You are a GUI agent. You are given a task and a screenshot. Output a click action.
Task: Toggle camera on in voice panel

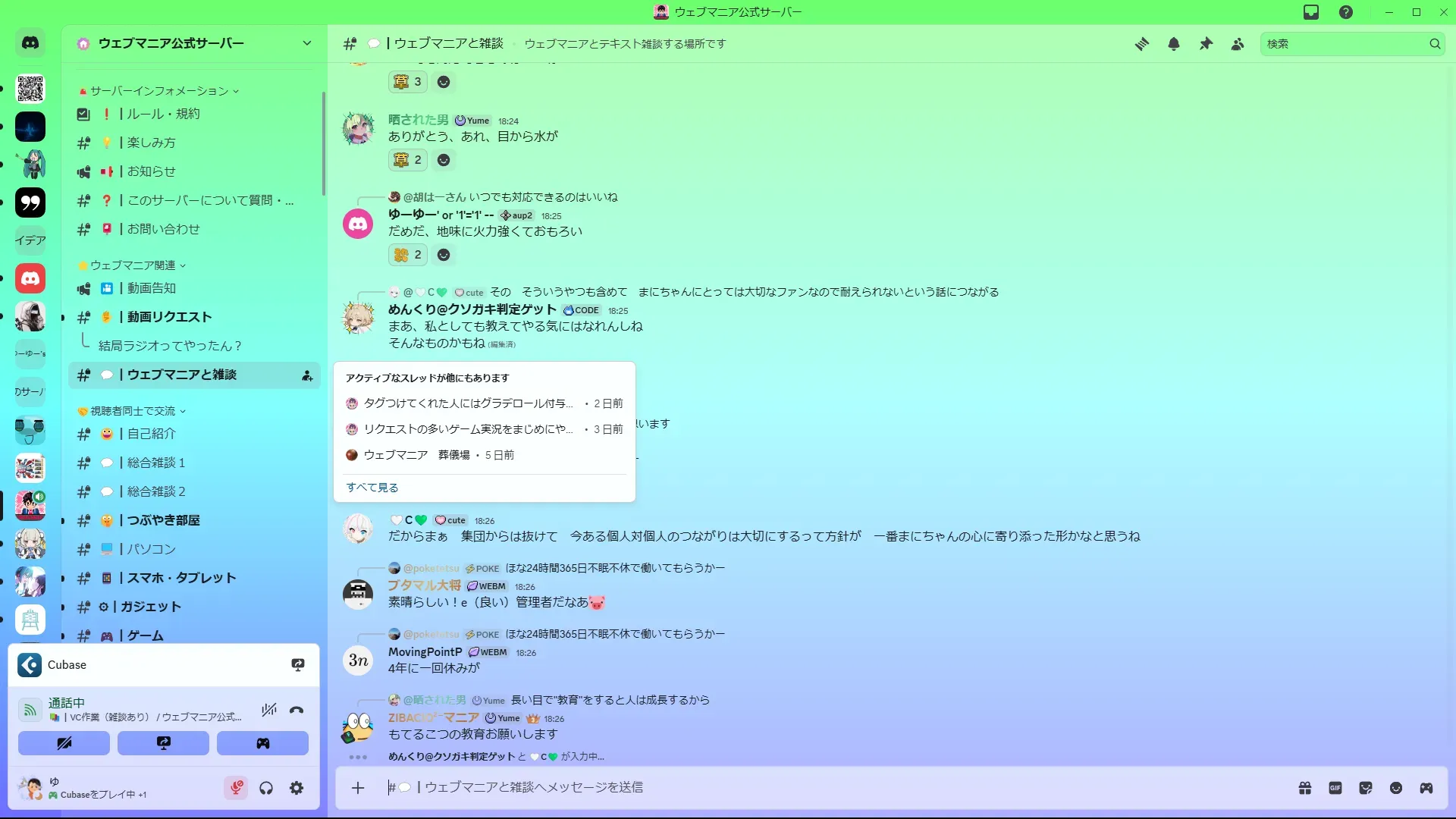click(64, 743)
